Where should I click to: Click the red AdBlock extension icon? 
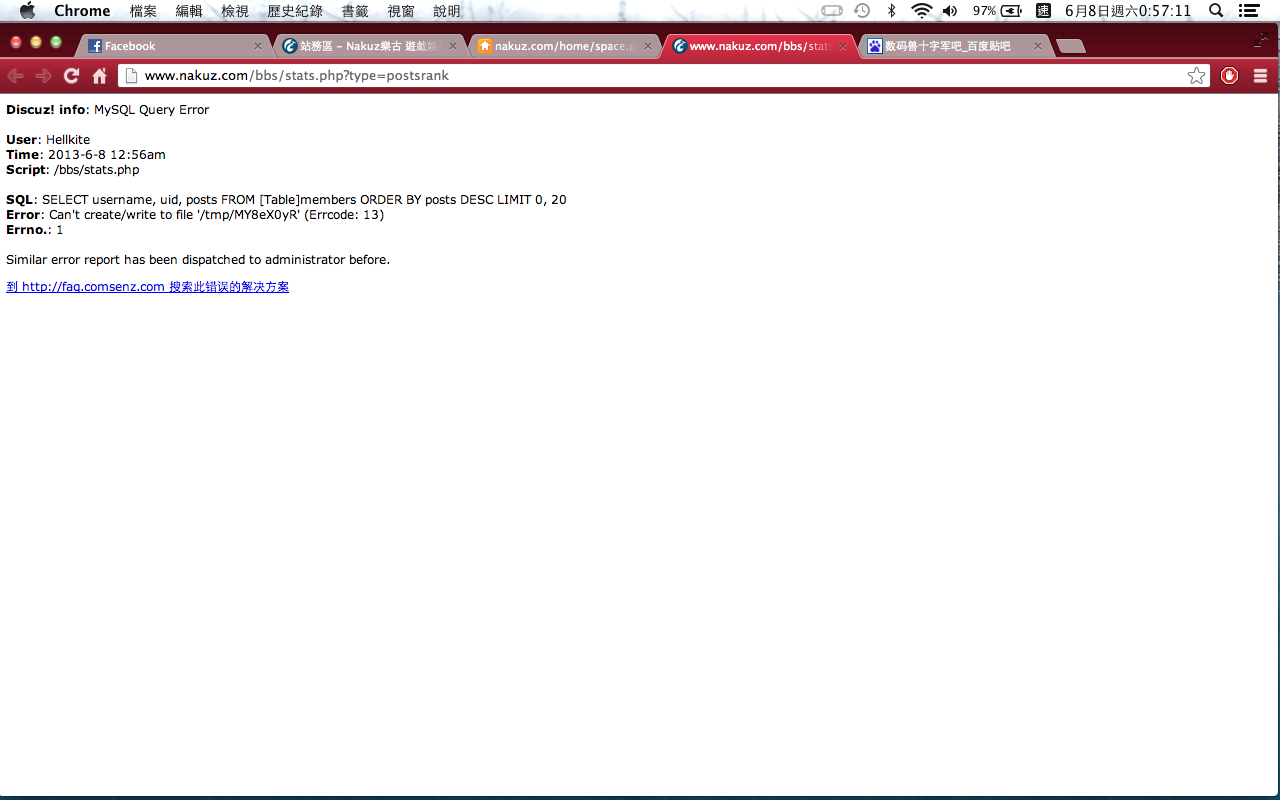click(x=1229, y=76)
